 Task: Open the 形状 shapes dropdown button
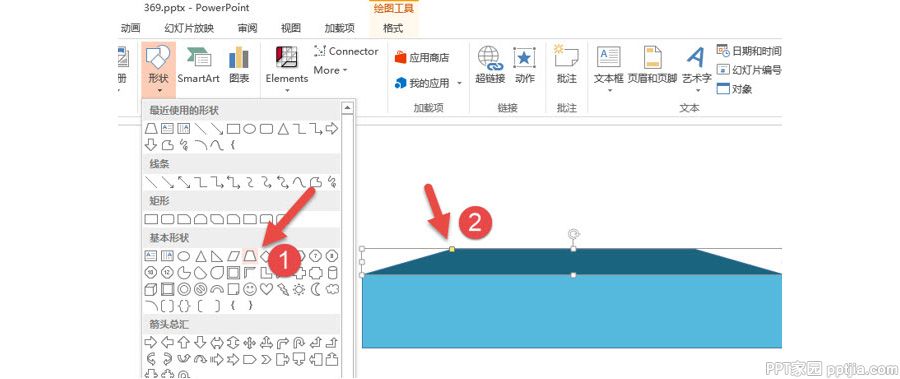pos(158,69)
